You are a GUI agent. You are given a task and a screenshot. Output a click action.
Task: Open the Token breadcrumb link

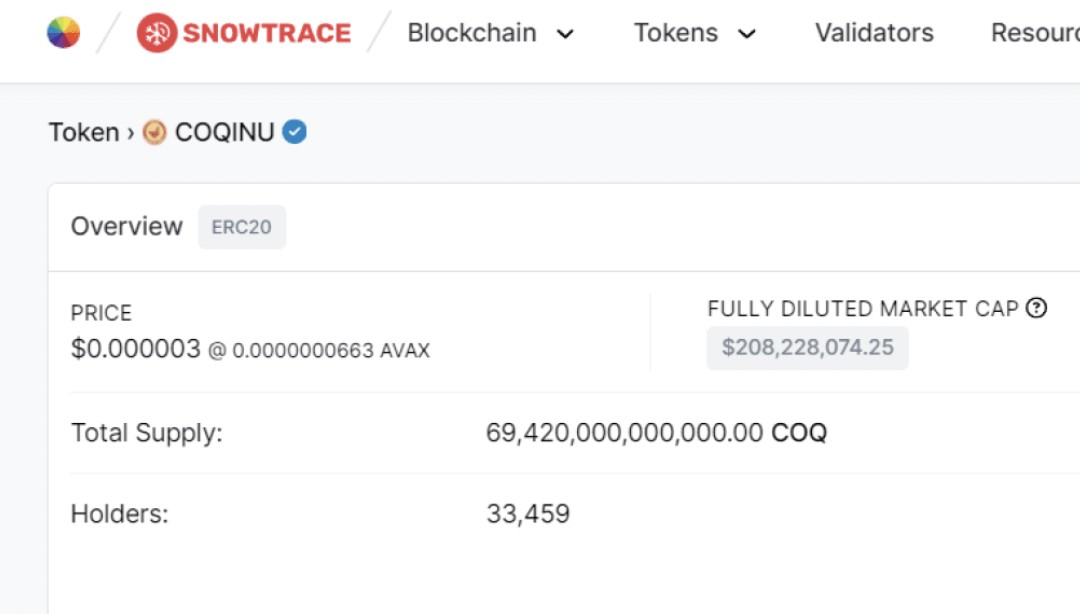[x=84, y=131]
